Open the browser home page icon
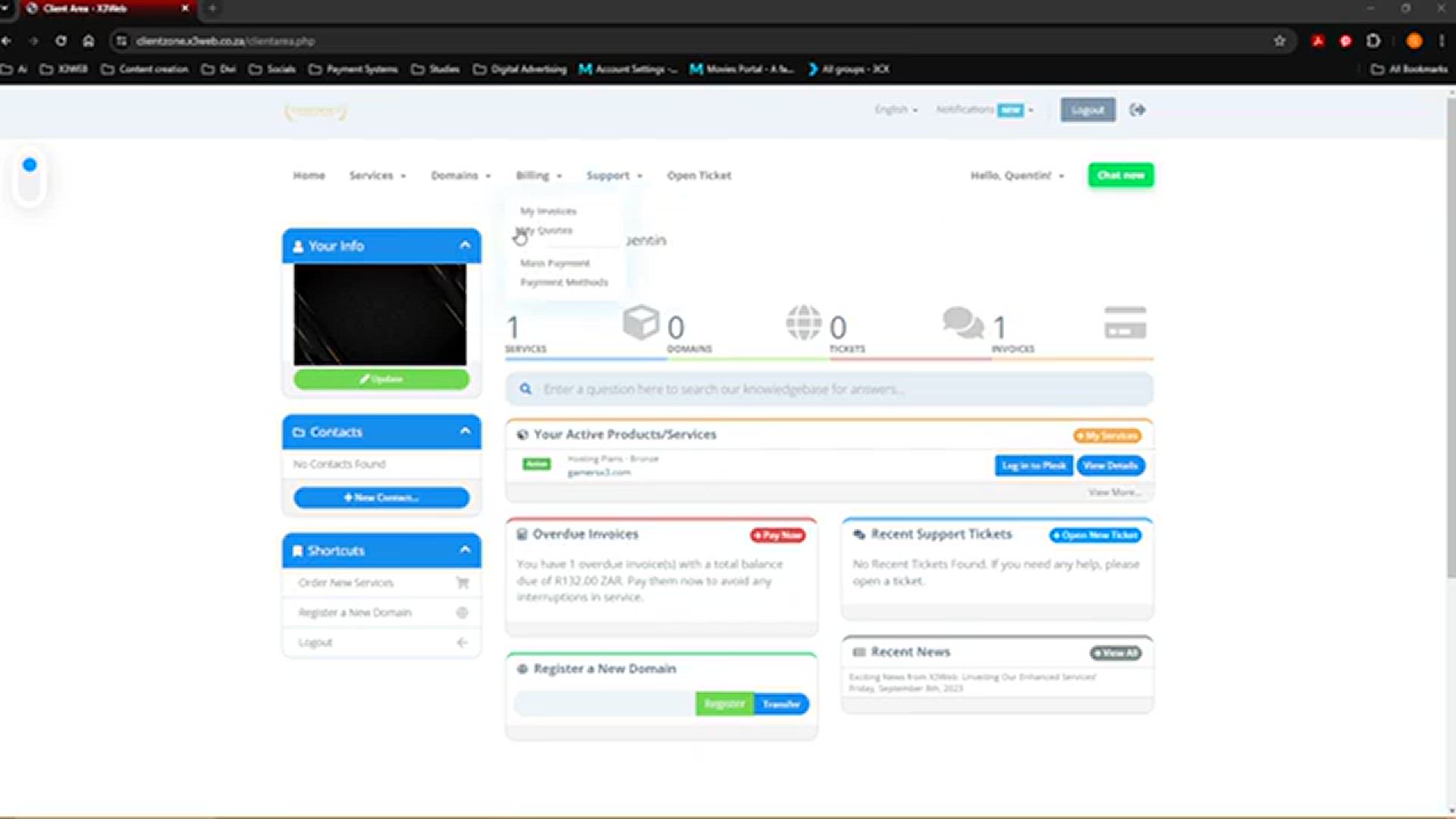Image resolution: width=1456 pixels, height=819 pixels. click(89, 41)
